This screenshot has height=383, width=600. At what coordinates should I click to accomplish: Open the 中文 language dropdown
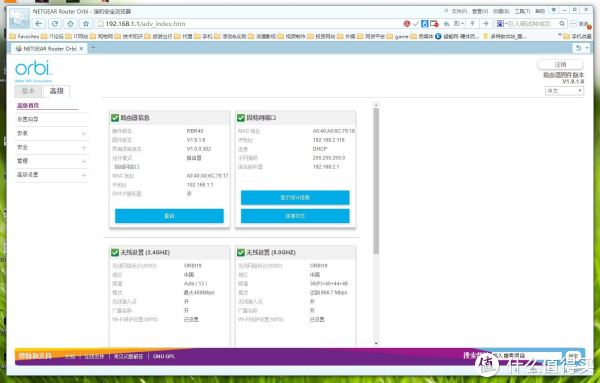click(x=564, y=91)
